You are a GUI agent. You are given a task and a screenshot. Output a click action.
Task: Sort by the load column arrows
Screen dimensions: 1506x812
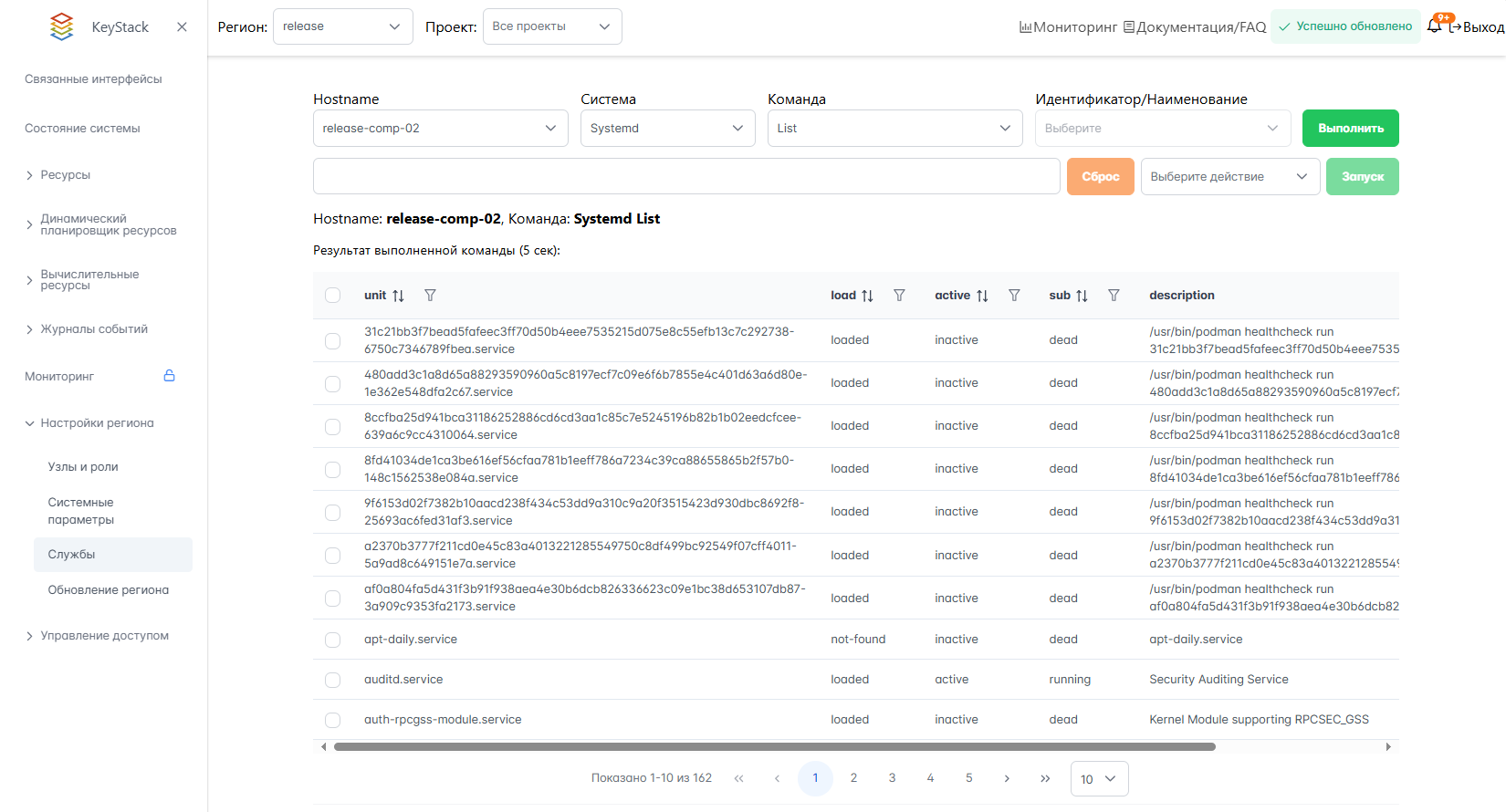click(x=867, y=296)
